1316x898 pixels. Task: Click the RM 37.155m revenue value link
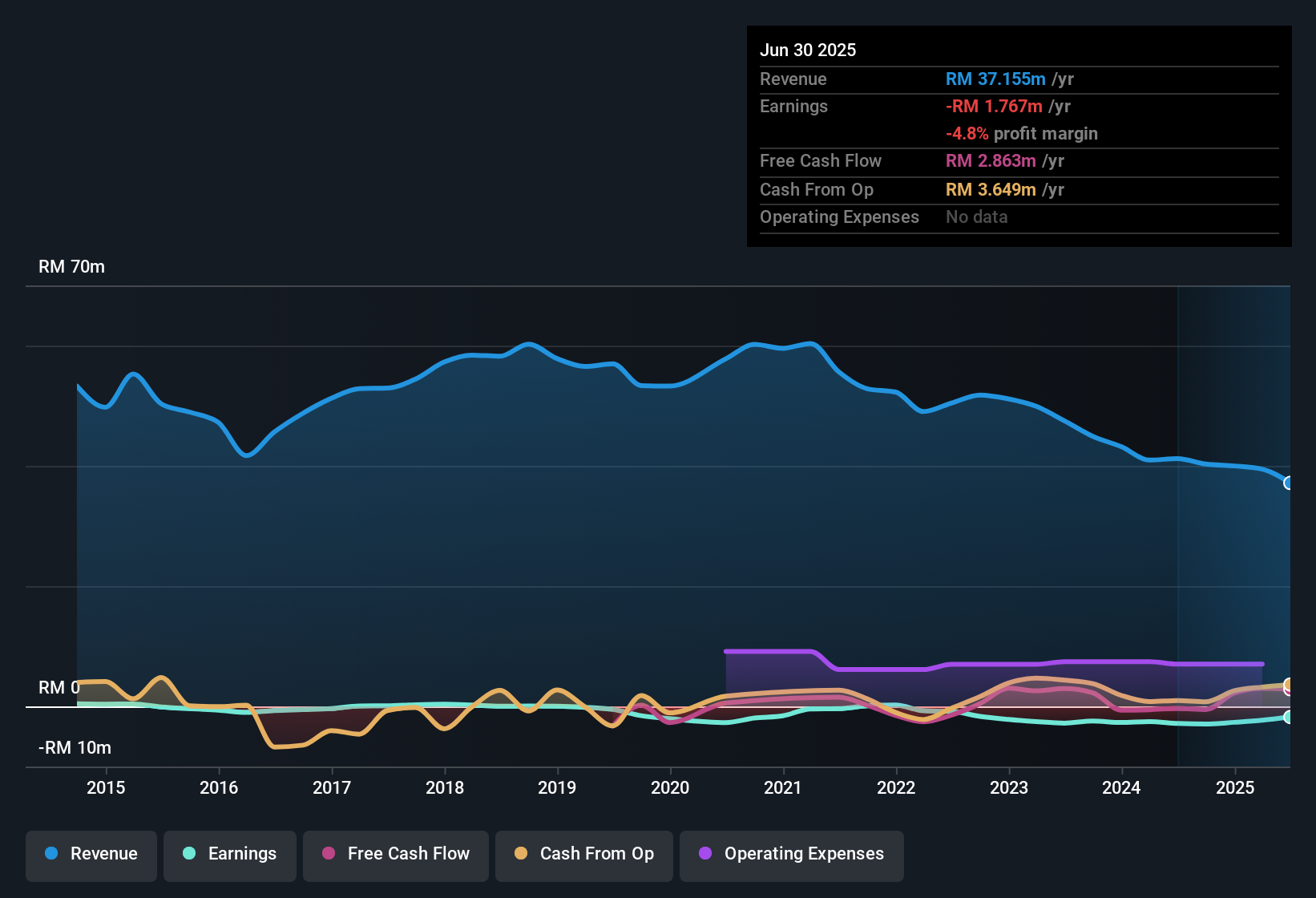[995, 79]
